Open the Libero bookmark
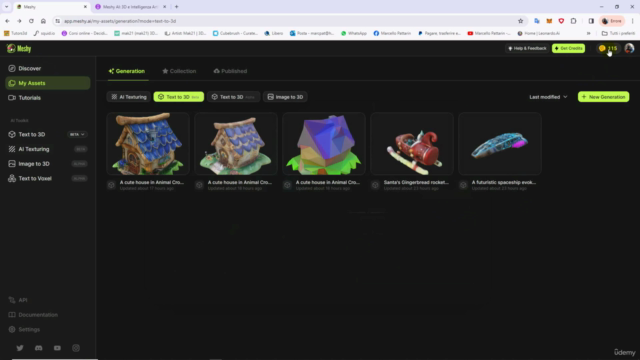The height and width of the screenshot is (360, 640). [274, 33]
